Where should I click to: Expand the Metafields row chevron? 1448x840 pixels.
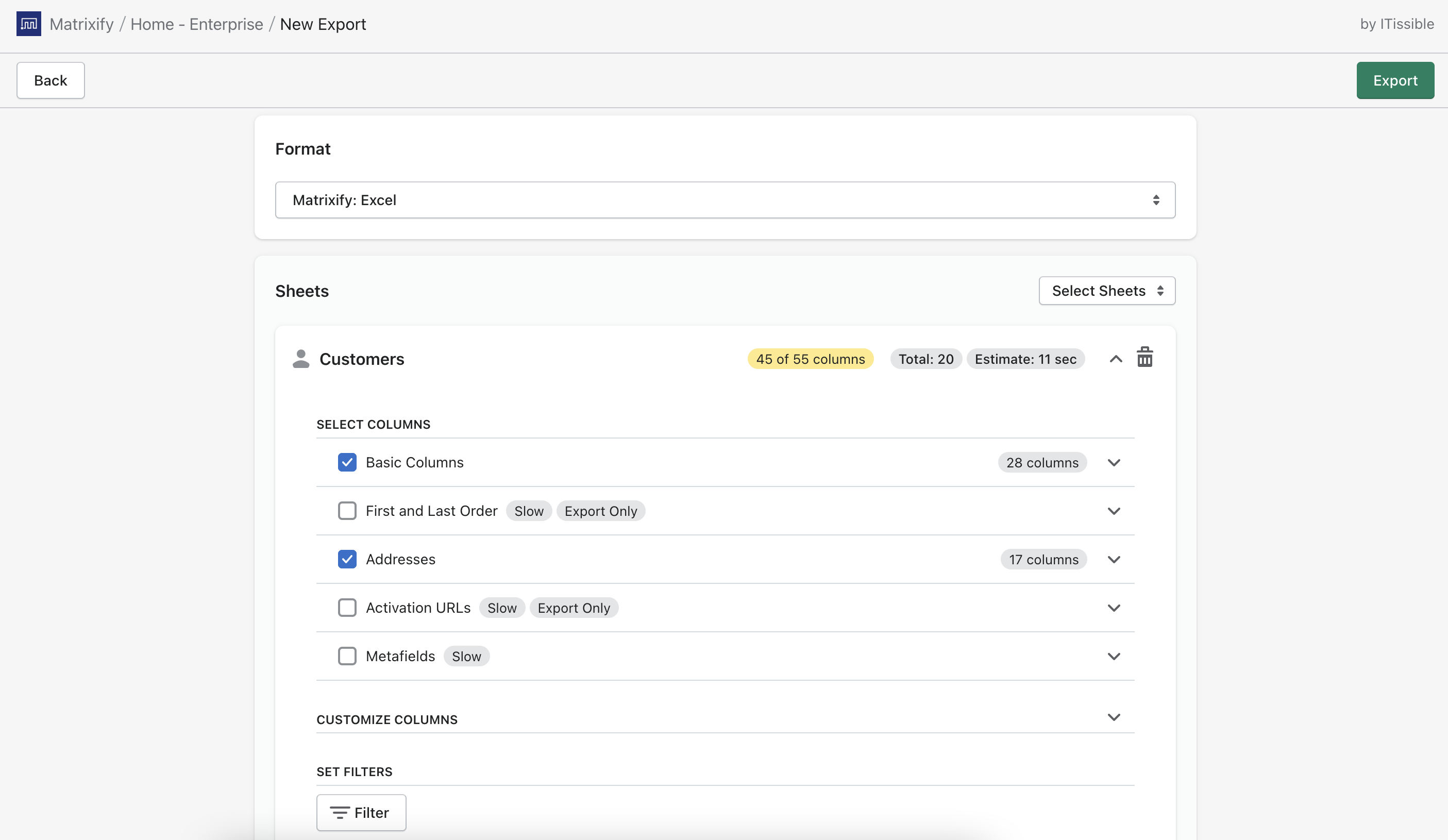click(x=1114, y=656)
